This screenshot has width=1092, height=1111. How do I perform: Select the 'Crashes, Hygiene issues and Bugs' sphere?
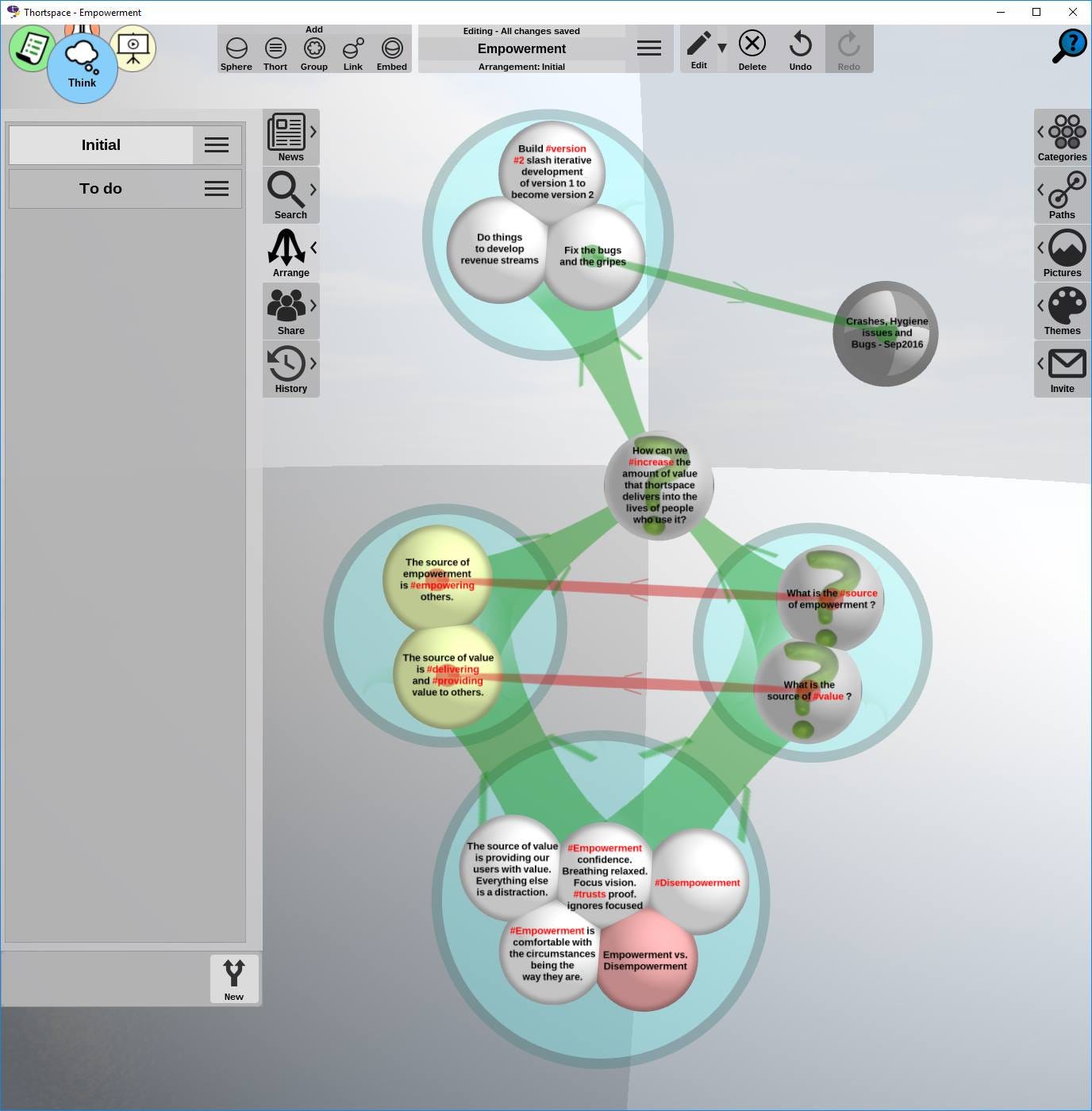tap(886, 333)
